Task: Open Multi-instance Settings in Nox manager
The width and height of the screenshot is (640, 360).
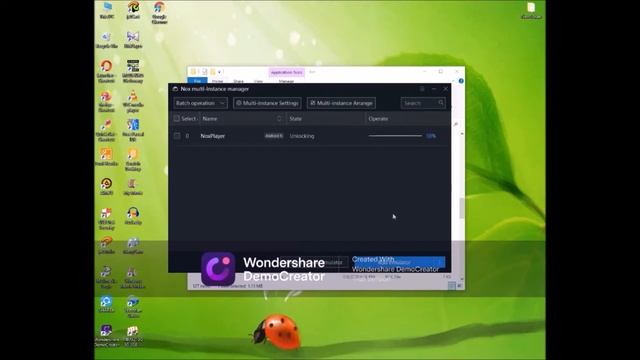Action: click(x=267, y=103)
